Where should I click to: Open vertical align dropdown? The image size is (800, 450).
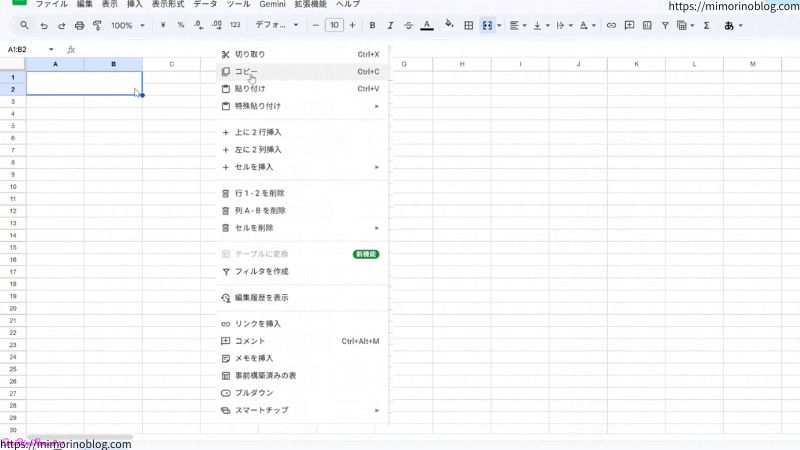541,25
